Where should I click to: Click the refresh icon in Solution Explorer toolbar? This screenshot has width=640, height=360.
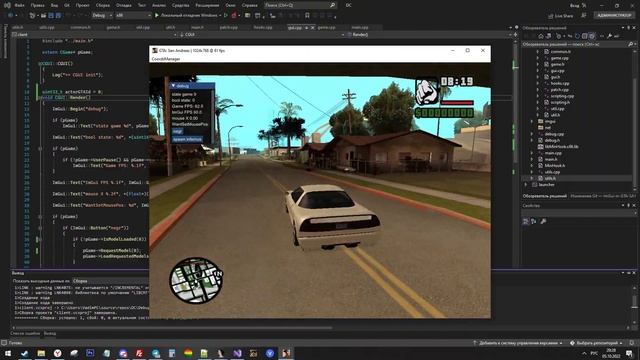pyautogui.click(x=577, y=36)
